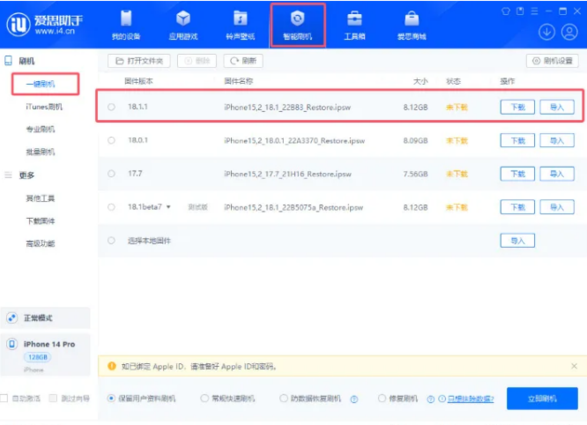
Task: Go to 我的设备 tab
Action: pyautogui.click(x=126, y=25)
